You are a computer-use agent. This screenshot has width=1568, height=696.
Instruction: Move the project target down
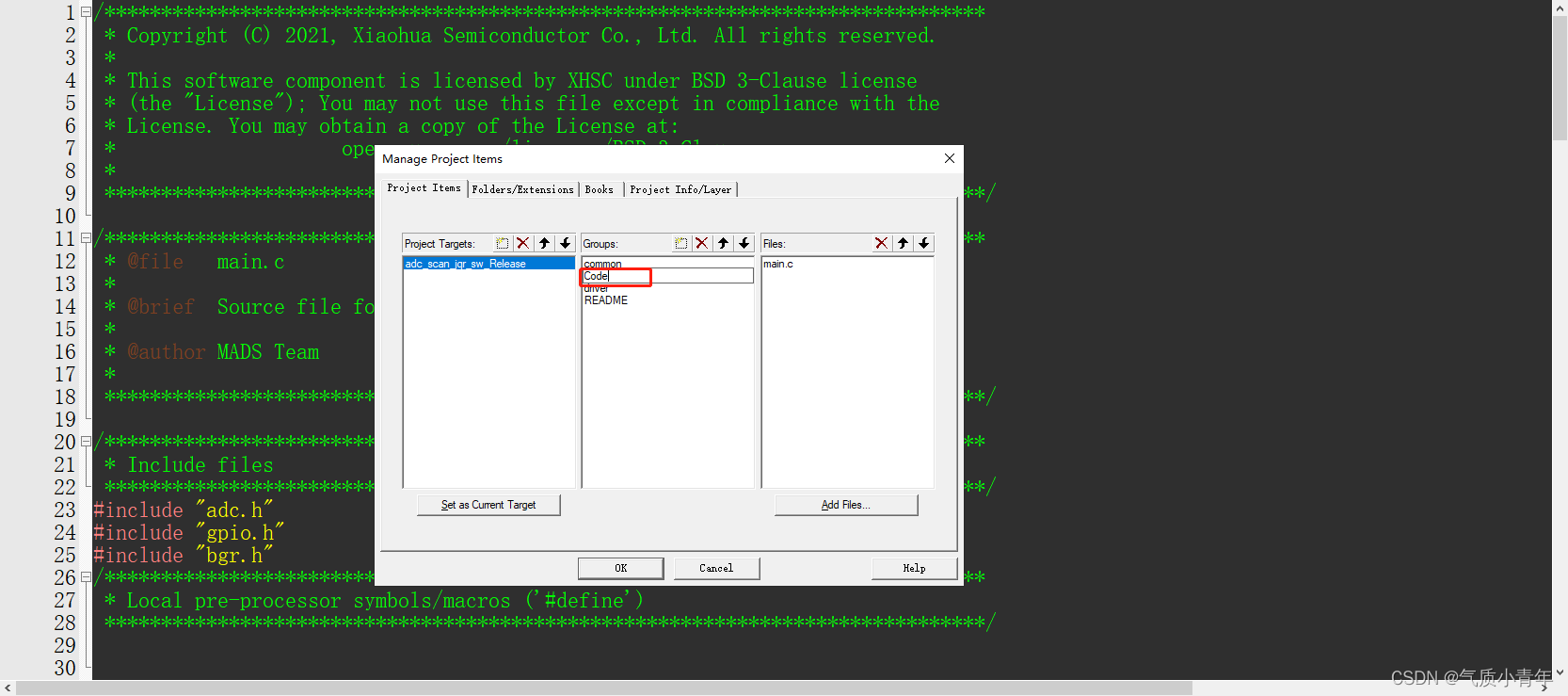566,243
